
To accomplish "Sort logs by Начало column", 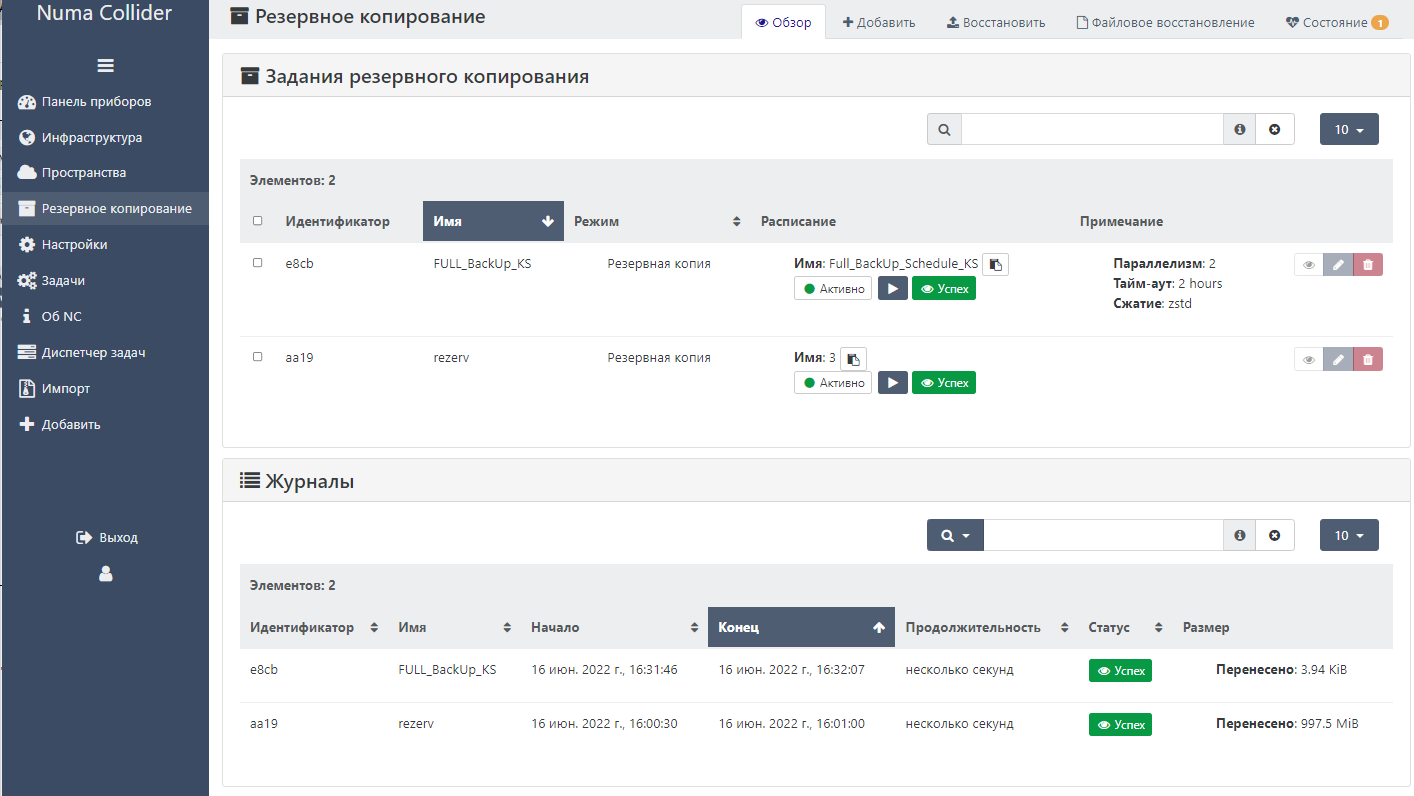I will tap(614, 627).
